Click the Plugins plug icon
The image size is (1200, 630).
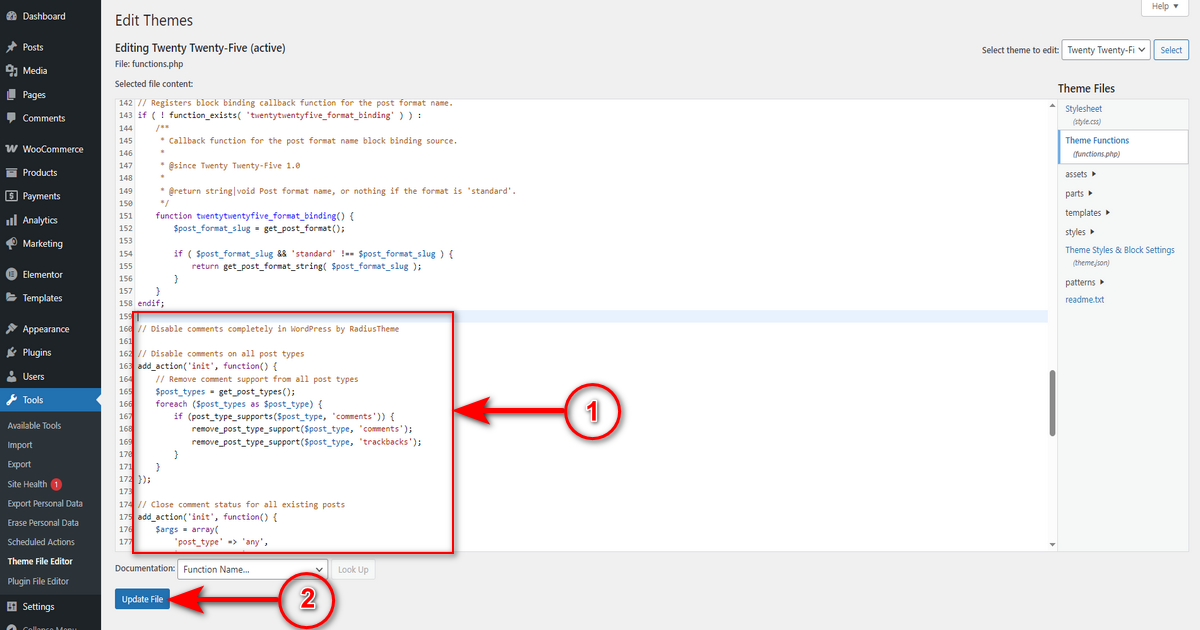tap(11, 353)
